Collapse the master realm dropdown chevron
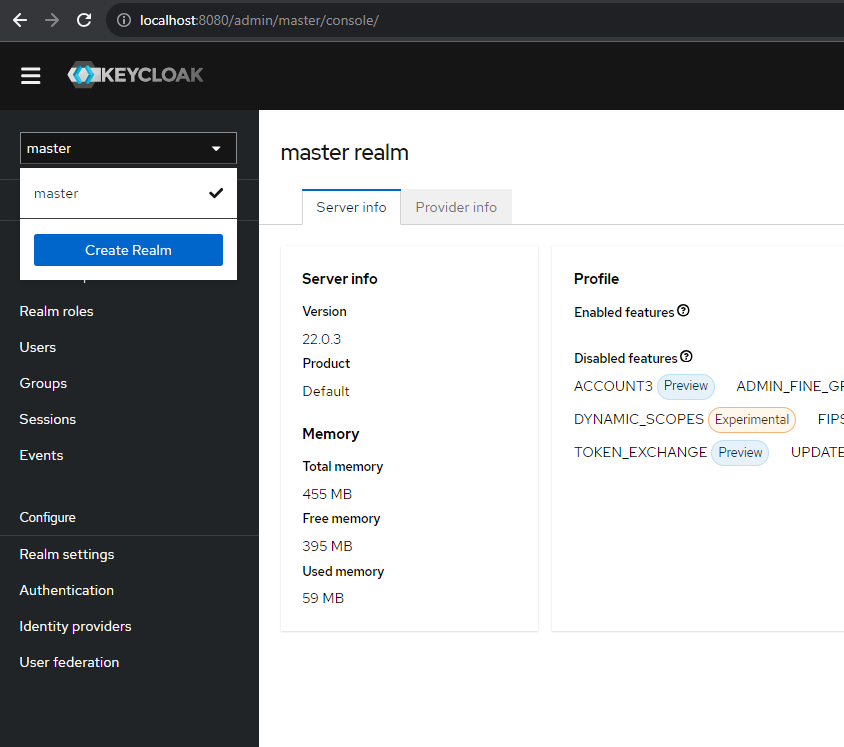 tap(215, 148)
